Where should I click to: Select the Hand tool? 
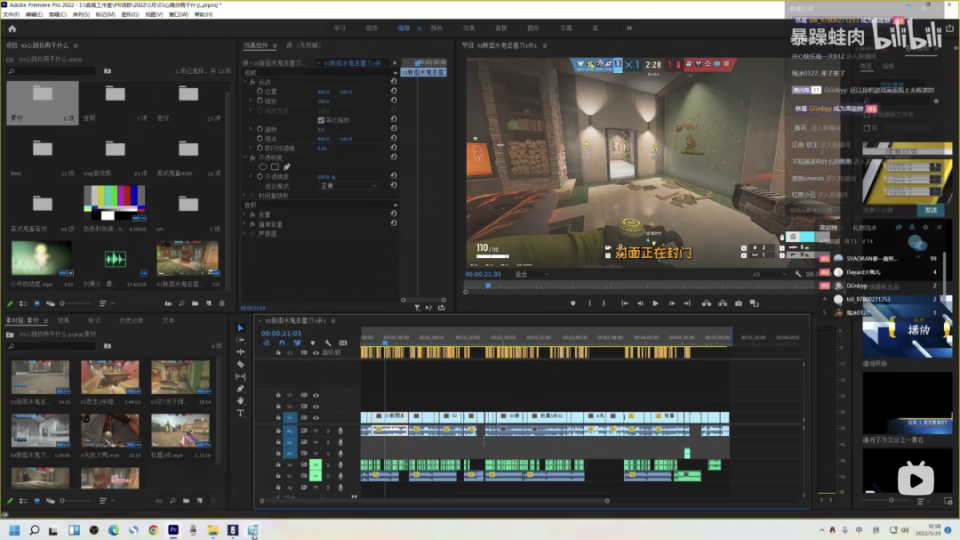tap(241, 400)
